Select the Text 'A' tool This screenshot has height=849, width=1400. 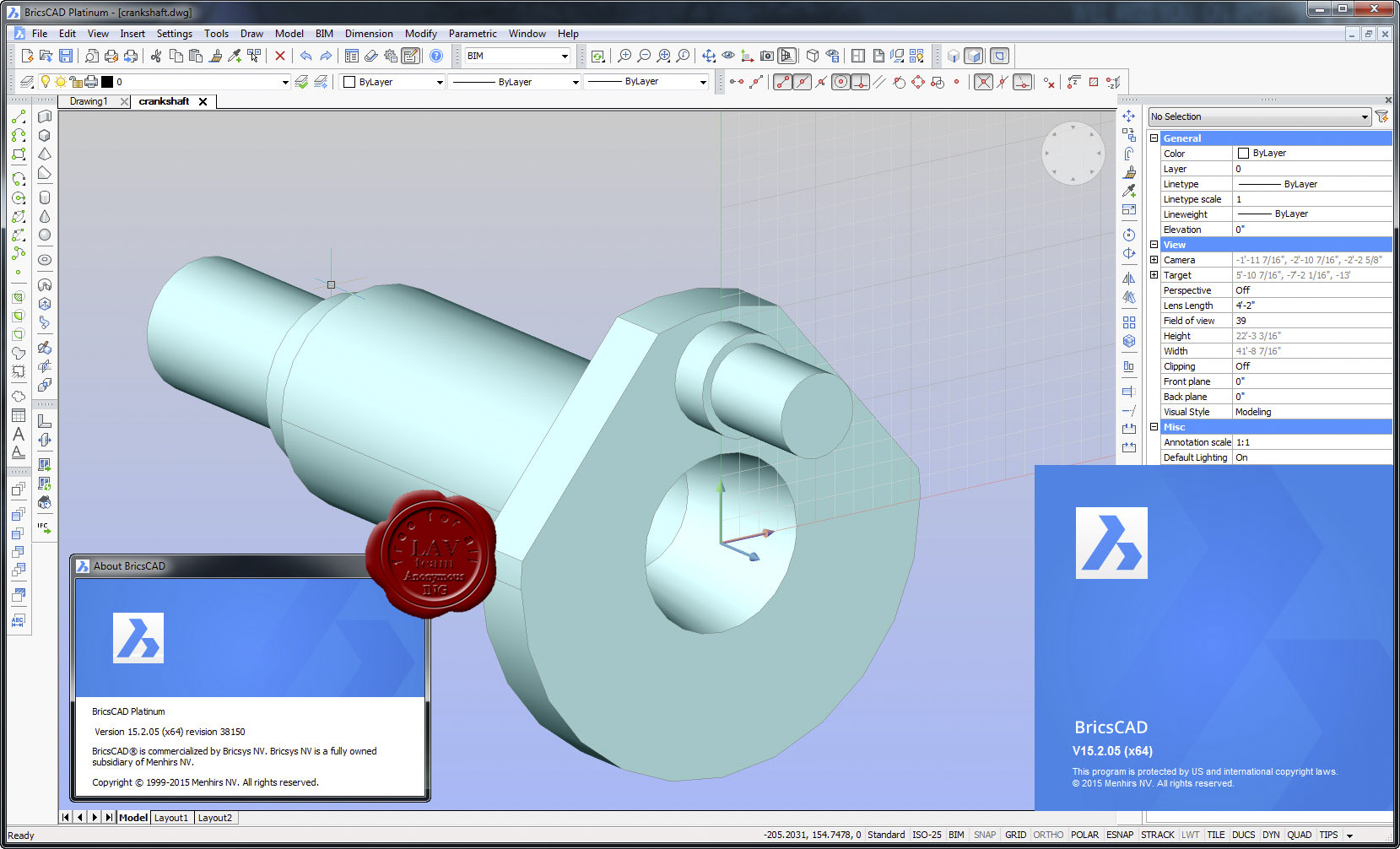tap(19, 434)
